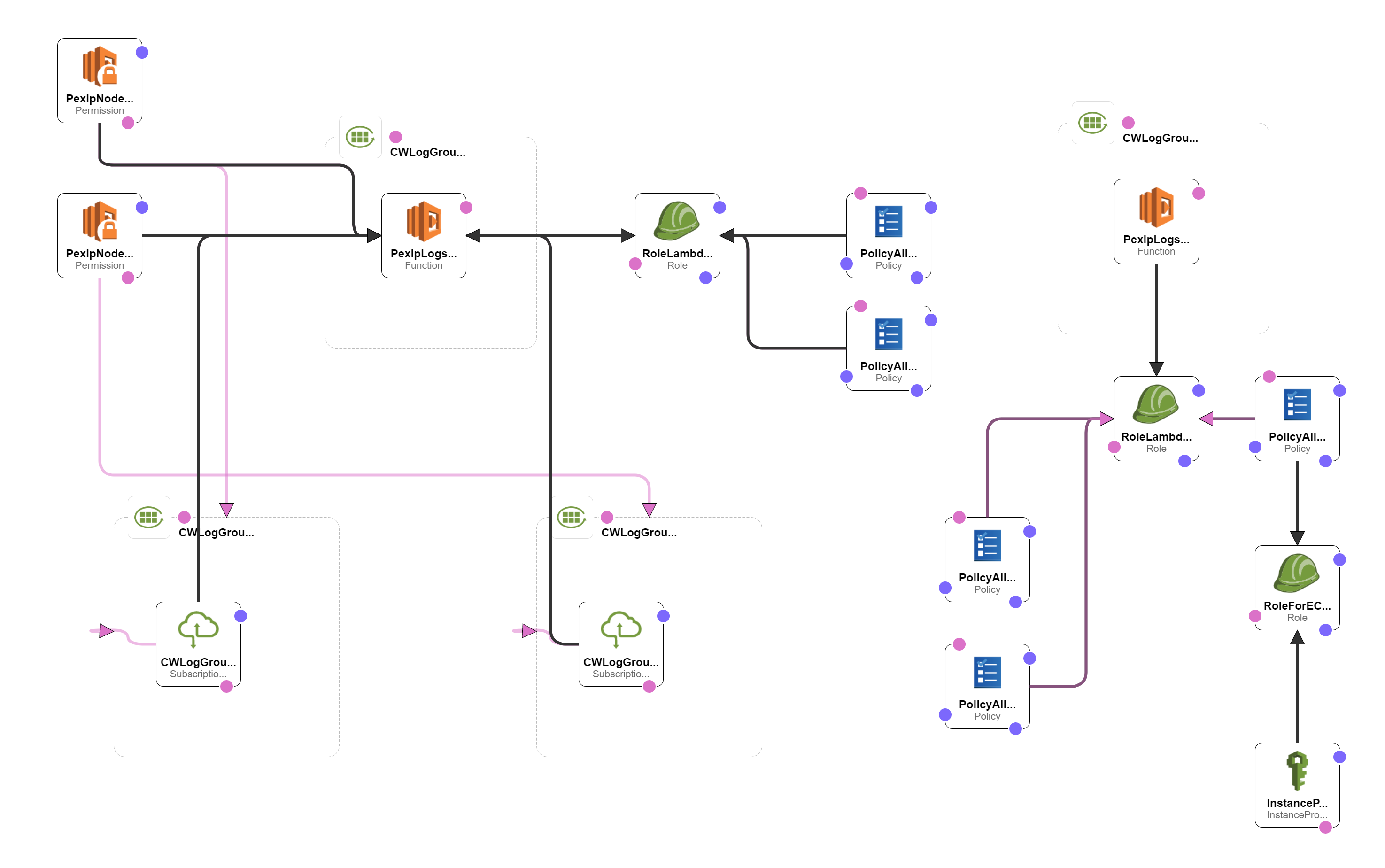Click CWLogGrou label of bottom-middle container

tap(639, 532)
